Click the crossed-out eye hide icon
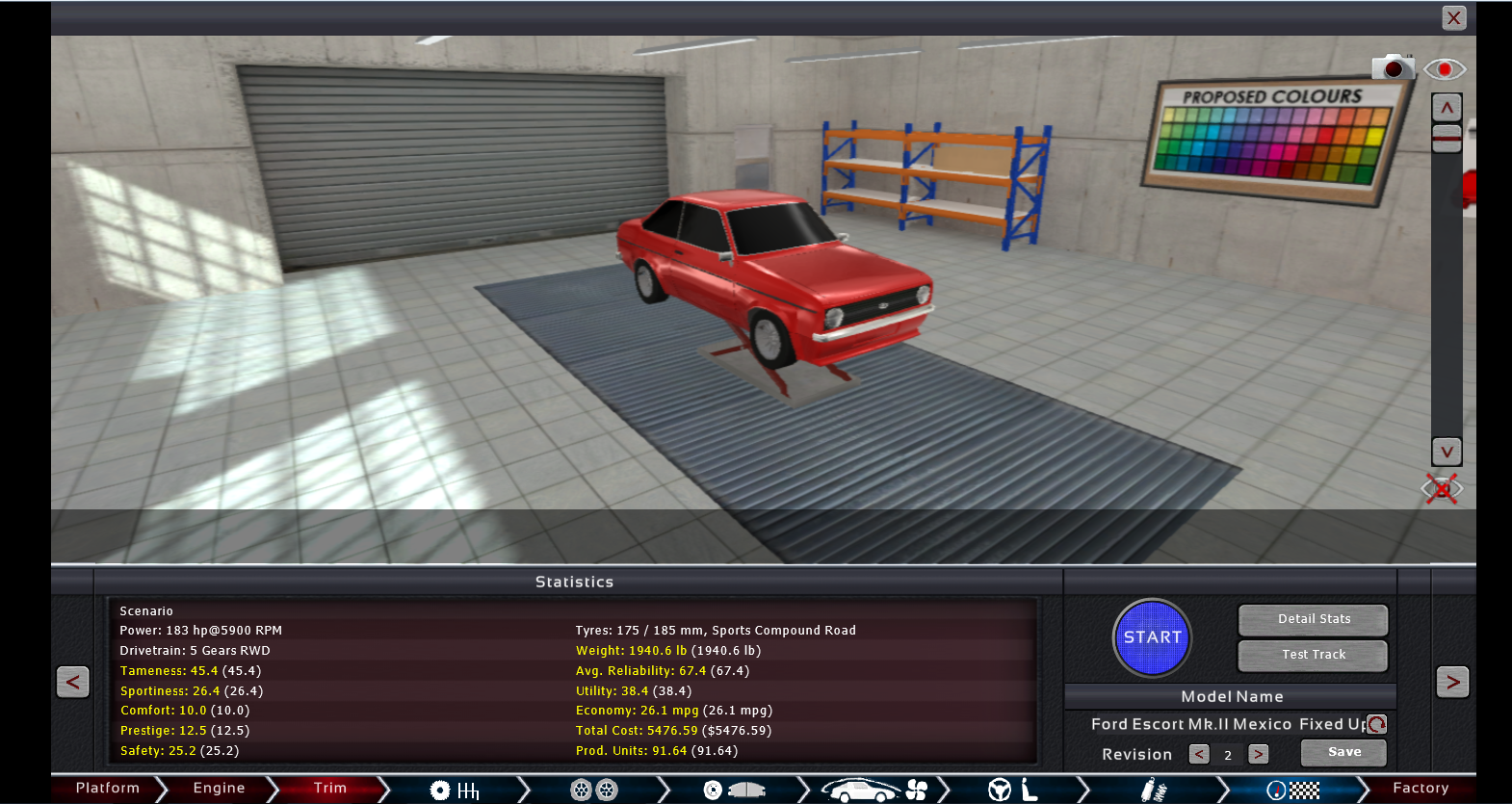1512x804 pixels. [1442, 489]
